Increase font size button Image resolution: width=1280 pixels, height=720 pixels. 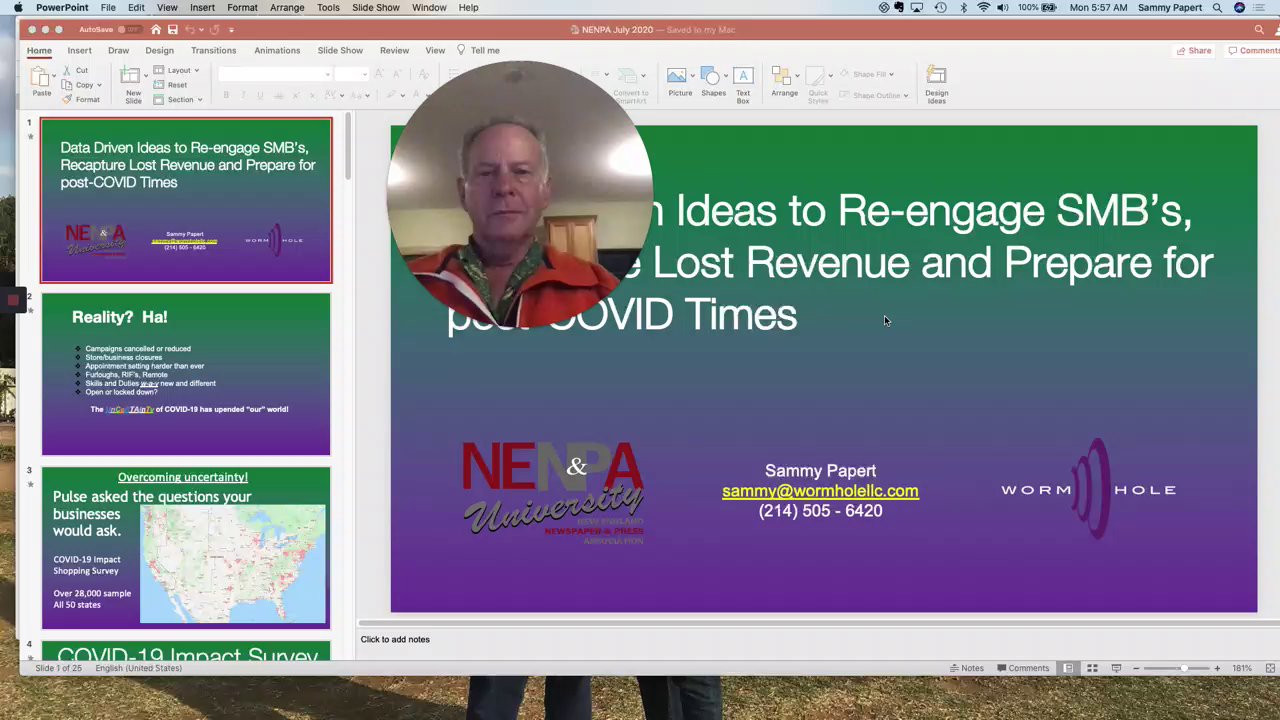click(379, 74)
